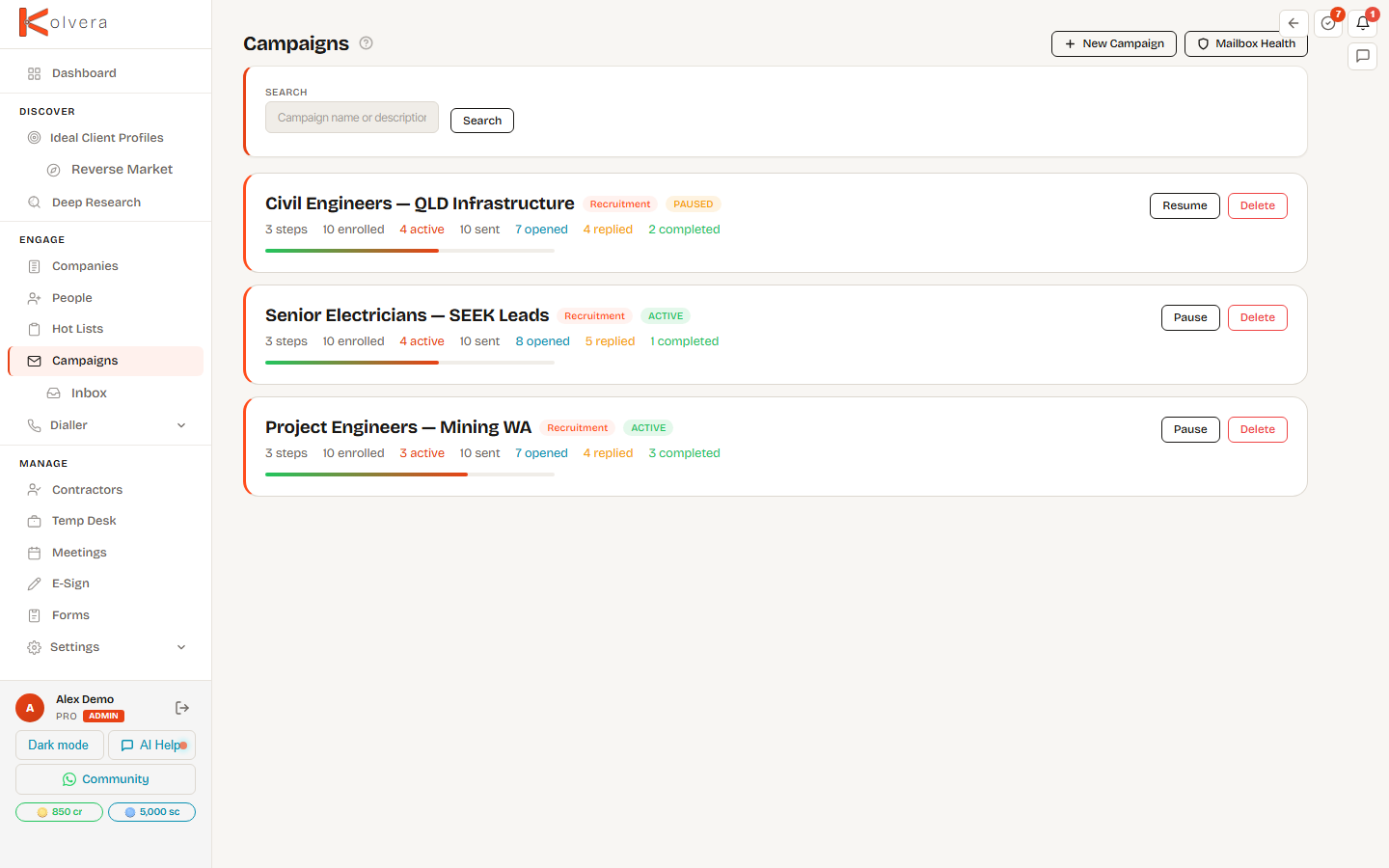Open Dashboard via its grid icon
Viewport: 1389px width, 868px height.
tap(35, 73)
